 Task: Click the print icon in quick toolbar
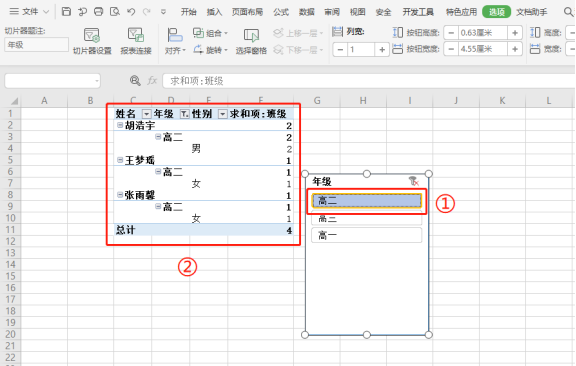(98, 12)
